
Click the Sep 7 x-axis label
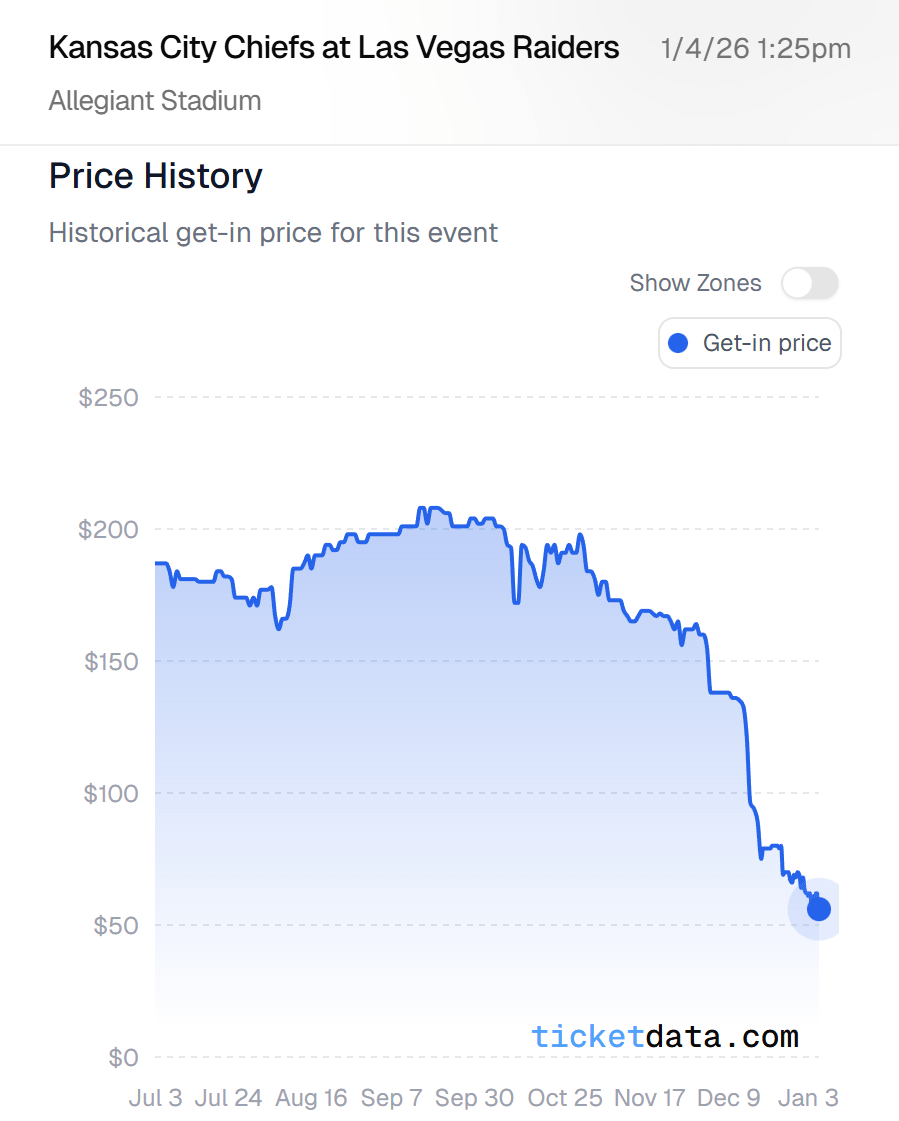(x=391, y=1098)
